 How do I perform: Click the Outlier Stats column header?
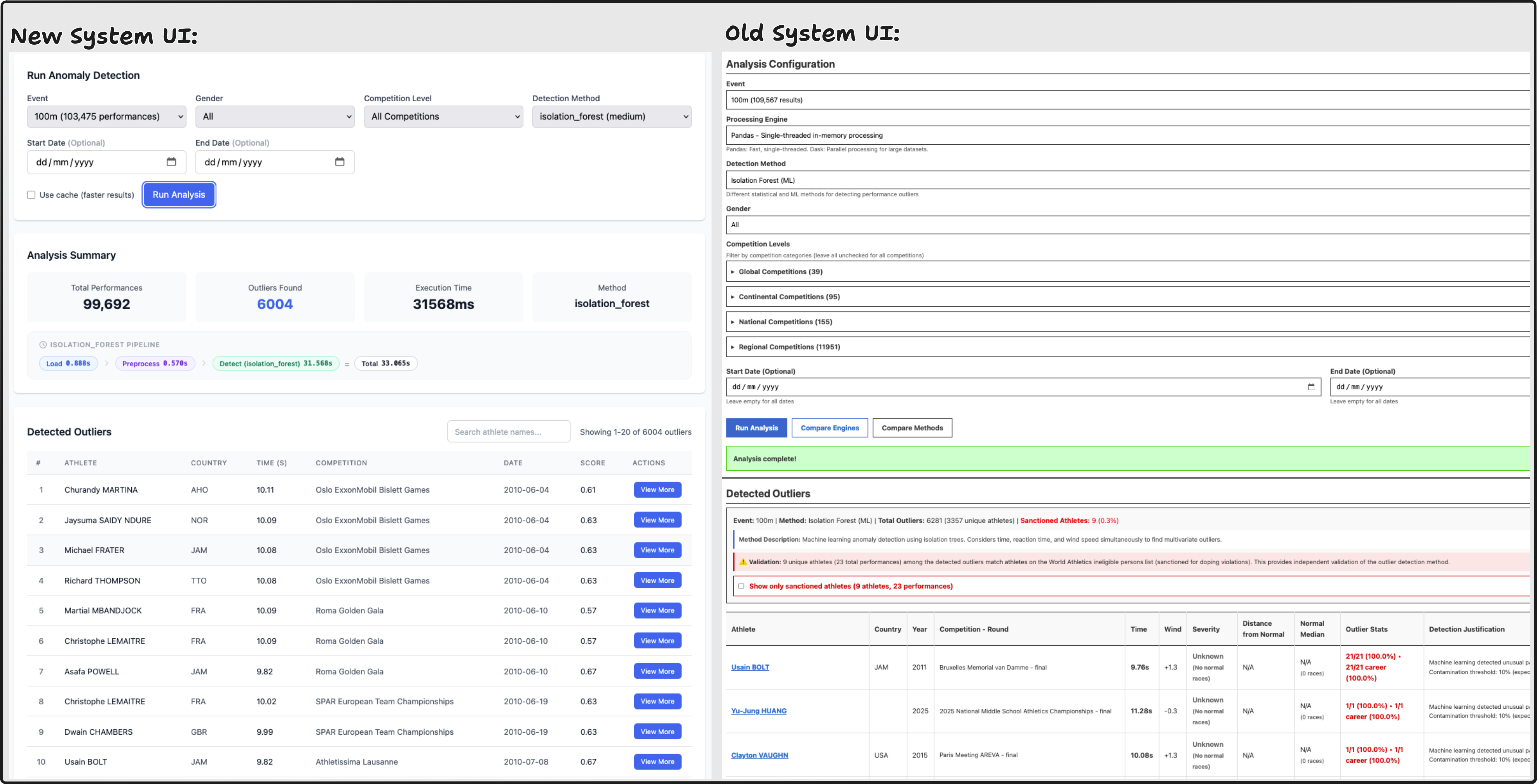1366,629
